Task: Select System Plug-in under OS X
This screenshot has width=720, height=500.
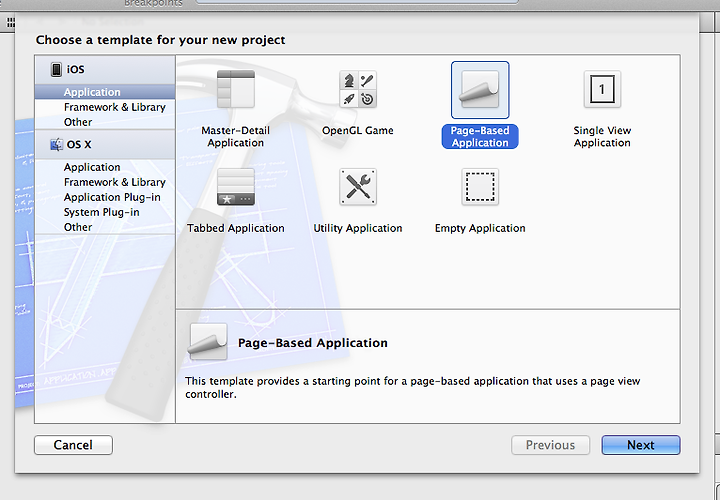Action: coord(105,212)
